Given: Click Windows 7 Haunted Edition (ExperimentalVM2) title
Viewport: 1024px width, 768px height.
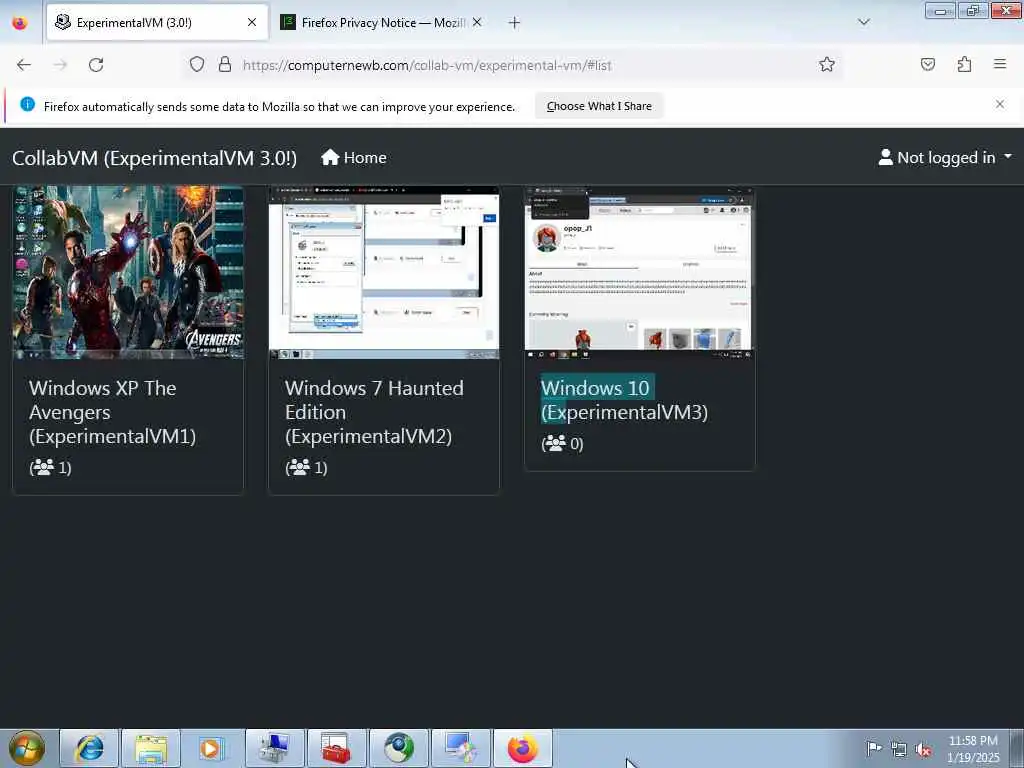Looking at the screenshot, I should click(374, 412).
